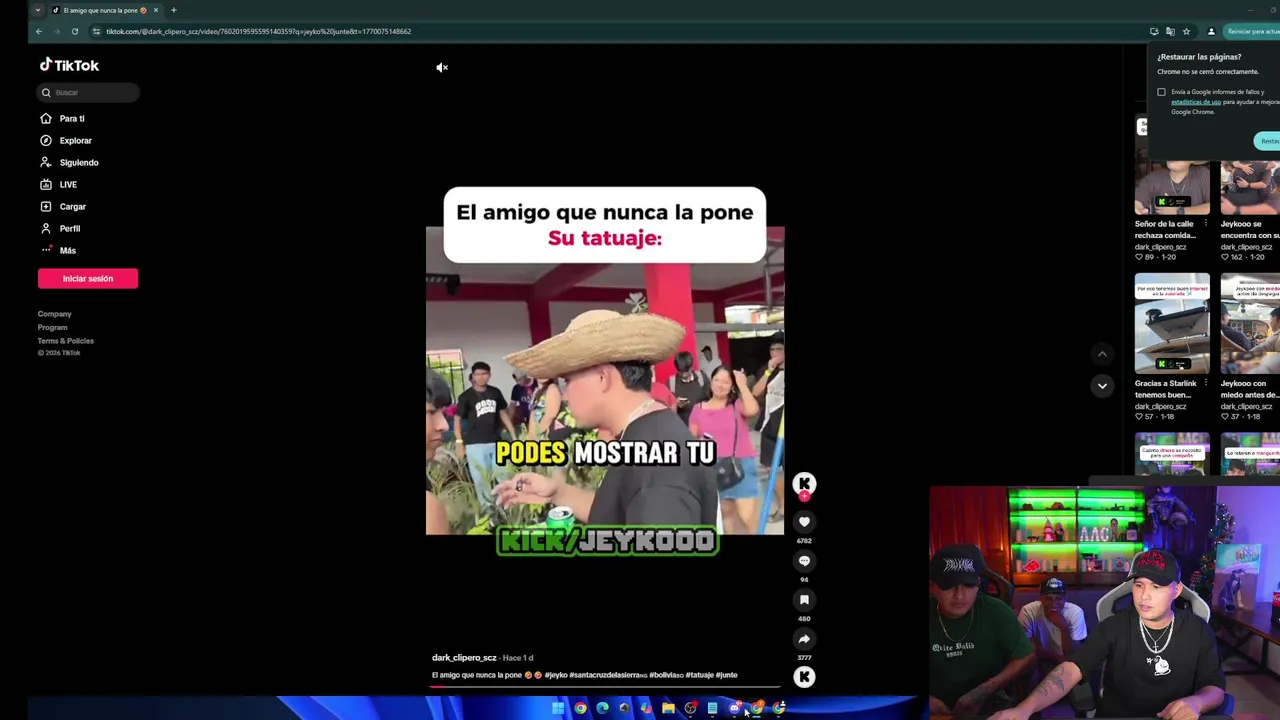
Task: Click the playing video area
Action: pos(605,380)
